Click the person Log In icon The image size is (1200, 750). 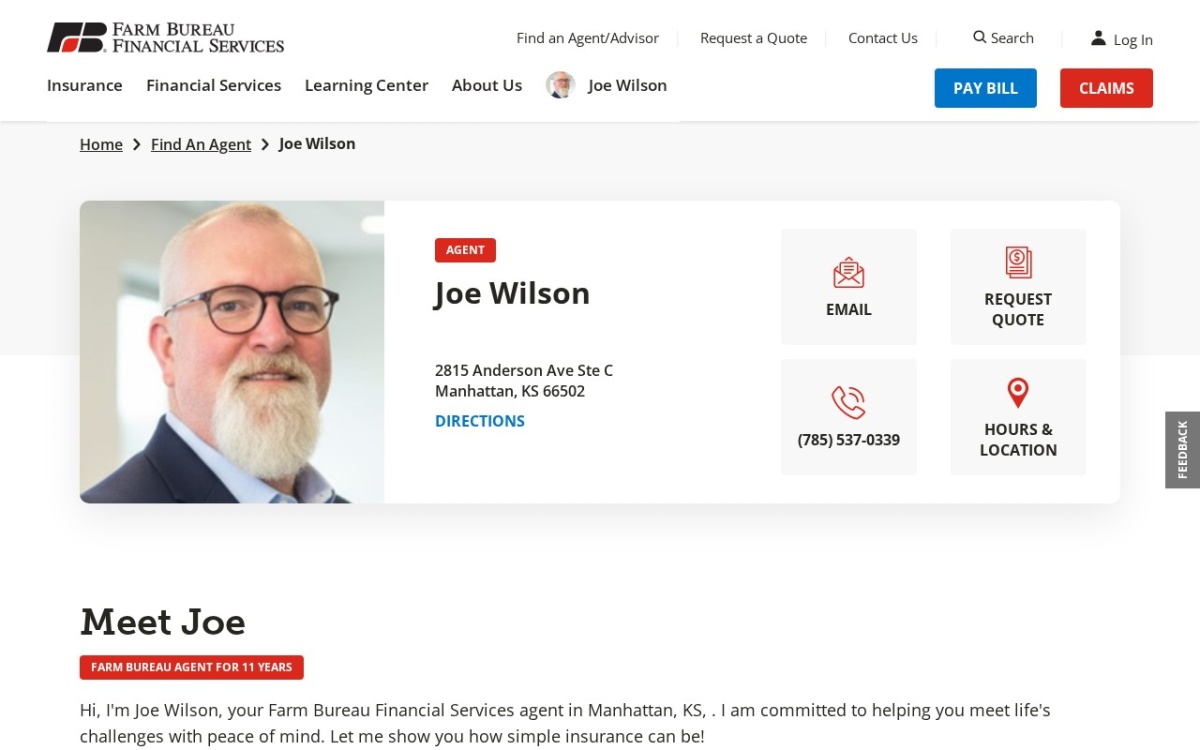click(x=1098, y=38)
